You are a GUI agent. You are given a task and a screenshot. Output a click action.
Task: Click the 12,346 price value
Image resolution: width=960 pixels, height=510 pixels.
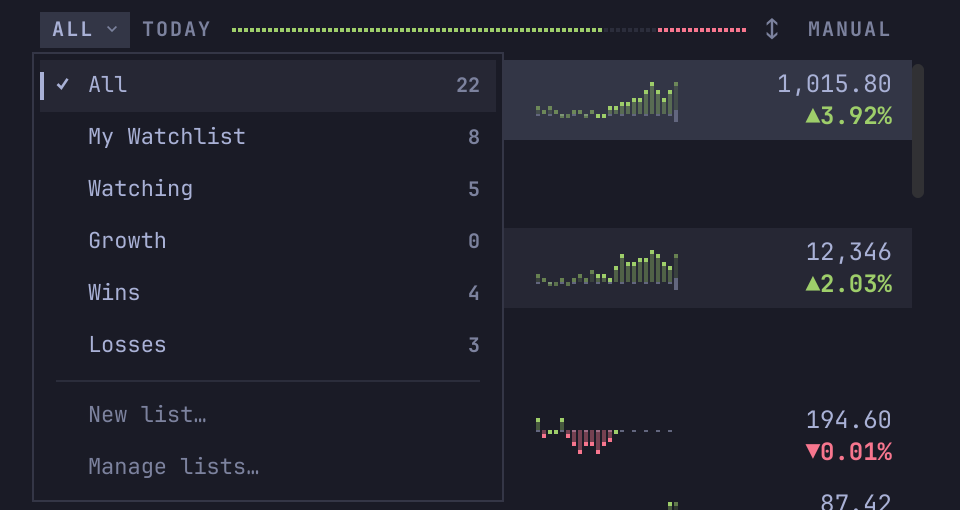[849, 252]
